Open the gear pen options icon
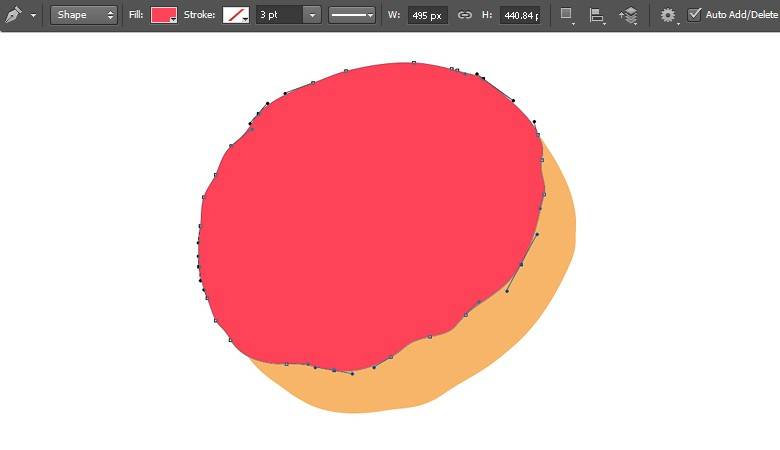This screenshot has width=780, height=450. coord(668,15)
